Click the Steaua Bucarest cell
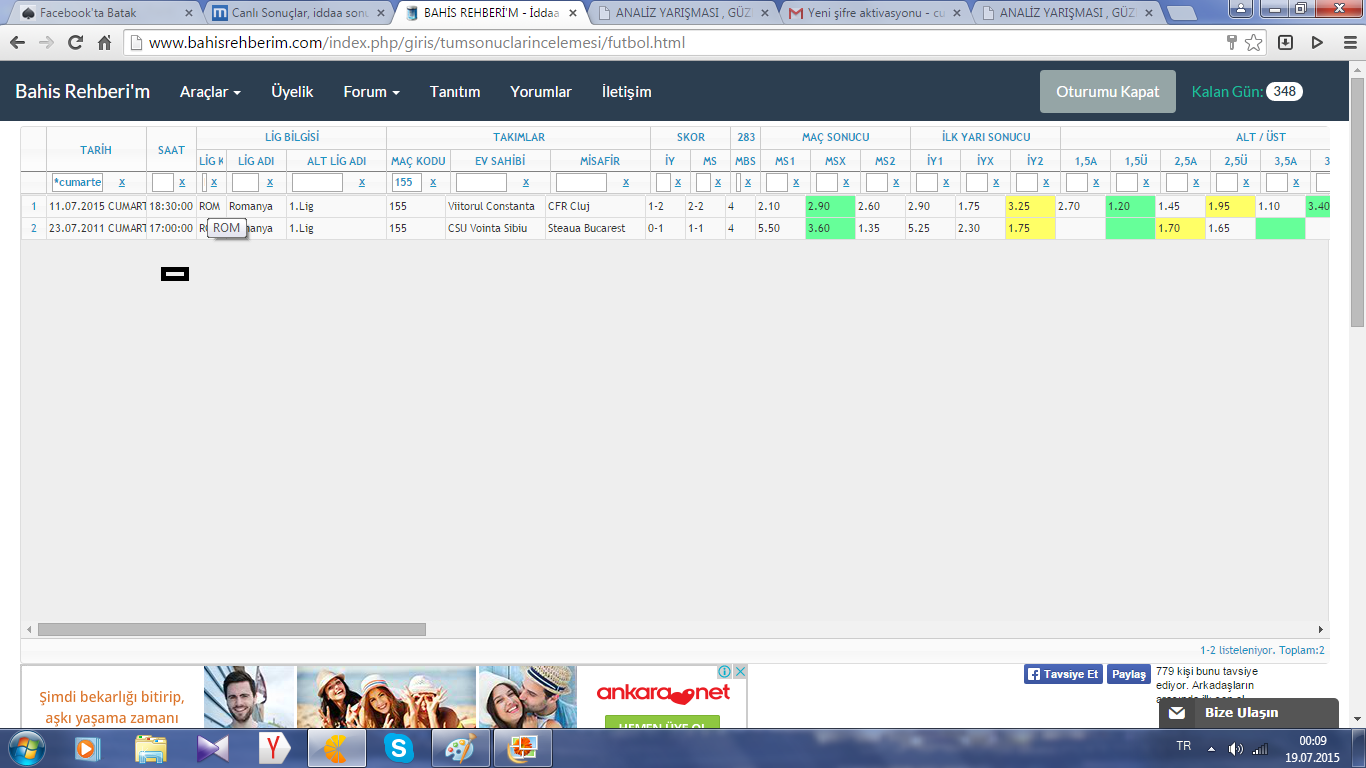Image resolution: width=1366 pixels, height=768 pixels. pyautogui.click(x=595, y=229)
